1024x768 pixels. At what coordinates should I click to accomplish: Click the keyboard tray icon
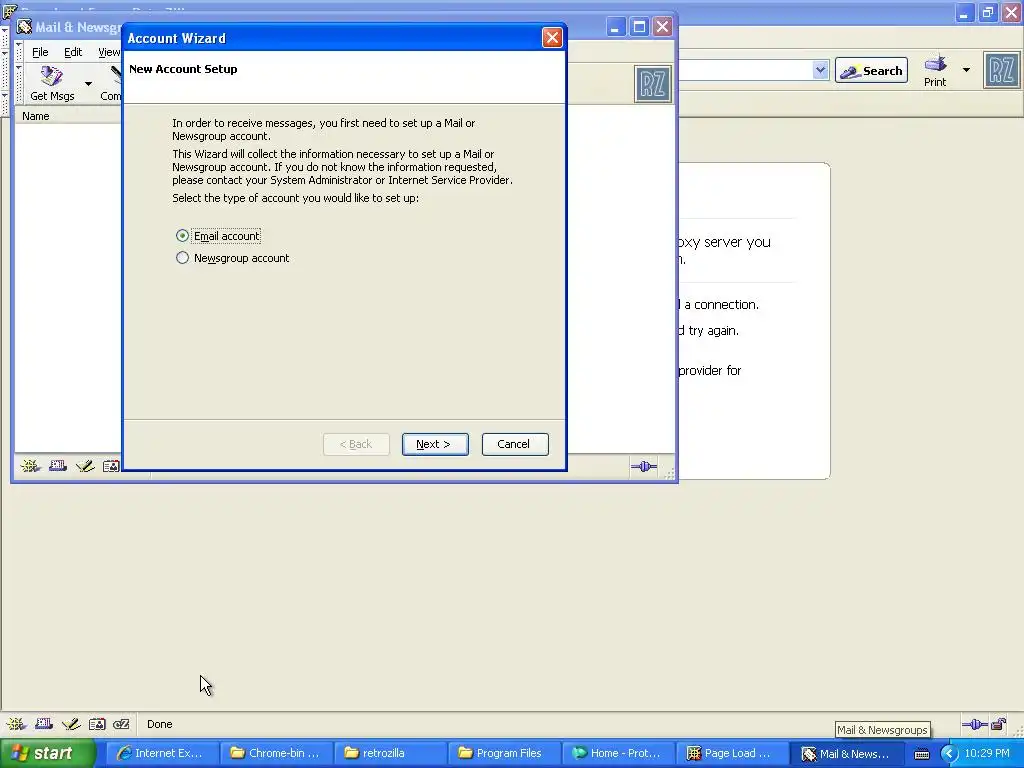(921, 754)
